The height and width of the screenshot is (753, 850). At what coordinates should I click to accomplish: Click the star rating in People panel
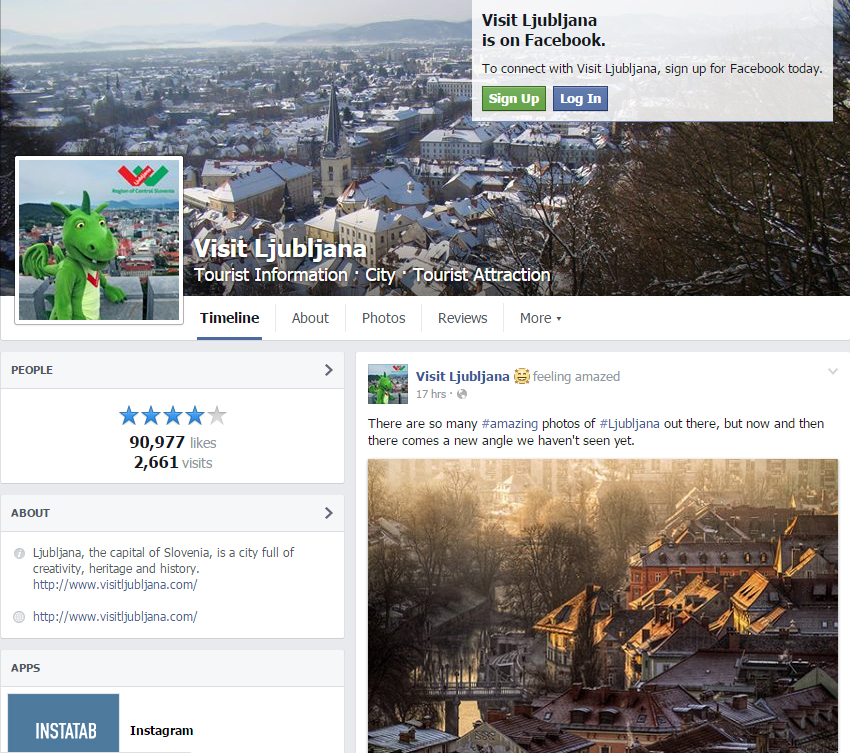[172, 416]
